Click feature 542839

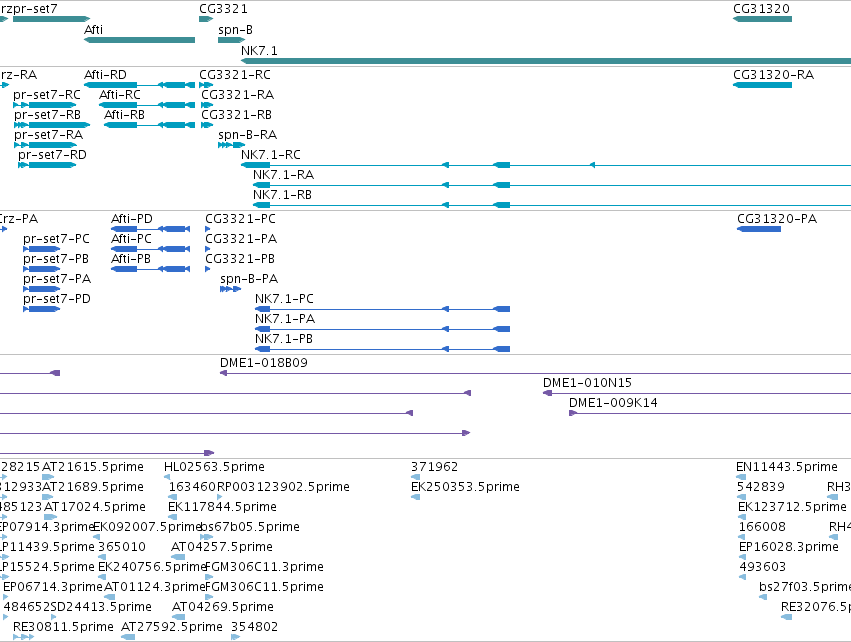760,487
